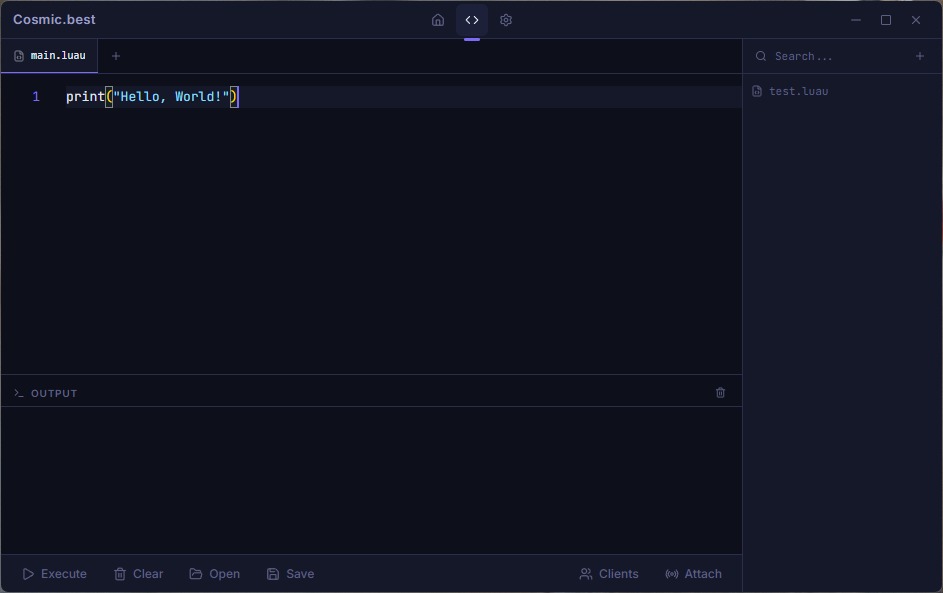
Task: Focus the Search scripts input field
Action: pos(838,56)
